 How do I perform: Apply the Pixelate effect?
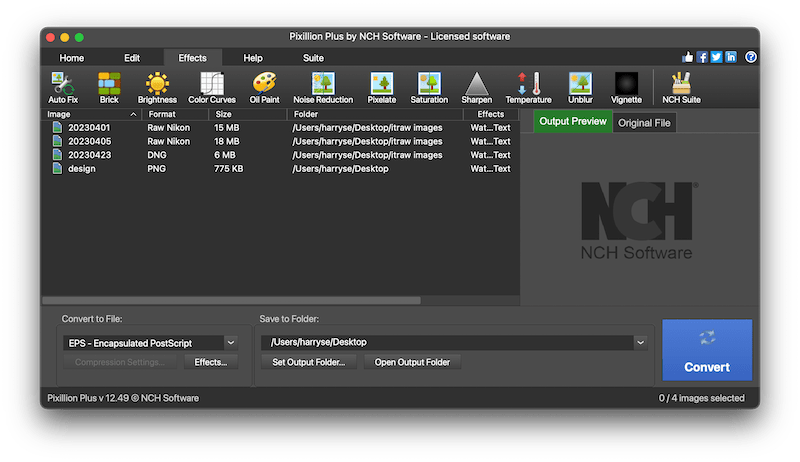point(382,88)
